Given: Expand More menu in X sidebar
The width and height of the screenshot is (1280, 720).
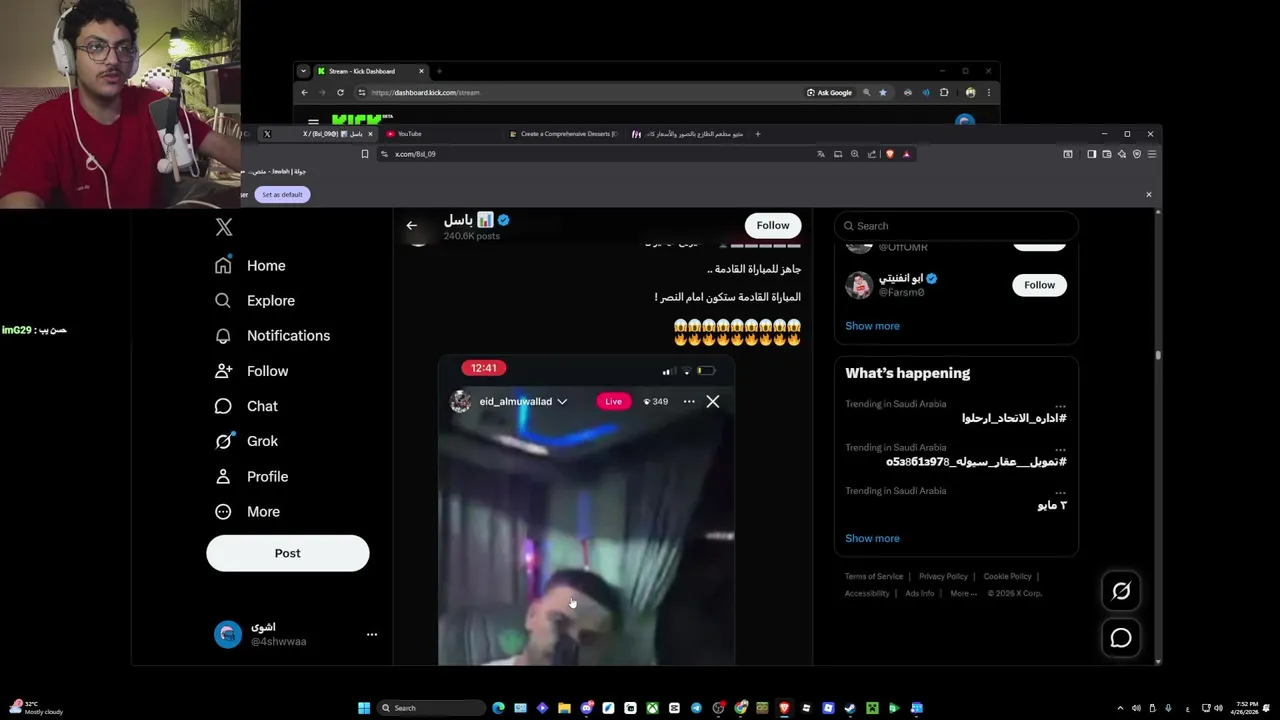Looking at the screenshot, I should (248, 512).
